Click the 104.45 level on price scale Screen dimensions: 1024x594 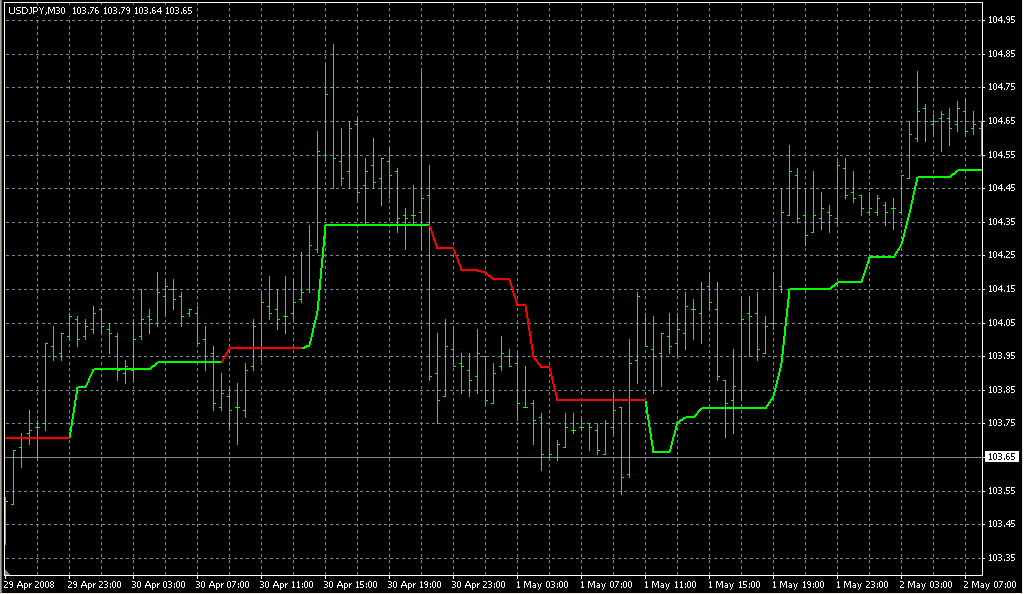pos(1001,188)
